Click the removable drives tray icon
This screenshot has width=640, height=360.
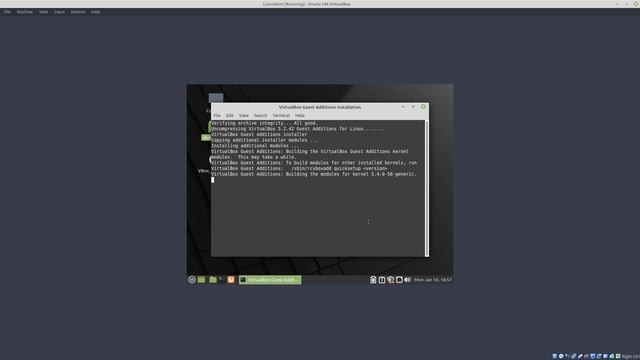373,280
